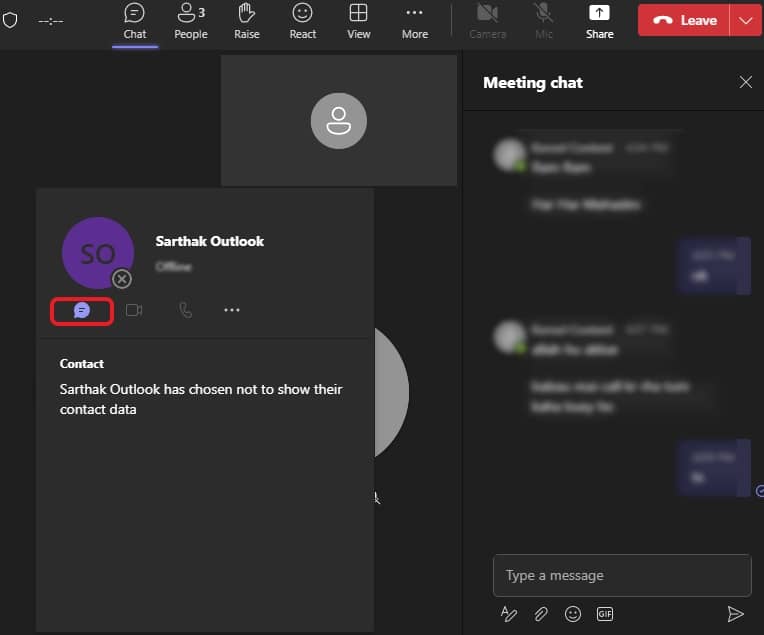Click the SO profile avatar

click(x=98, y=253)
